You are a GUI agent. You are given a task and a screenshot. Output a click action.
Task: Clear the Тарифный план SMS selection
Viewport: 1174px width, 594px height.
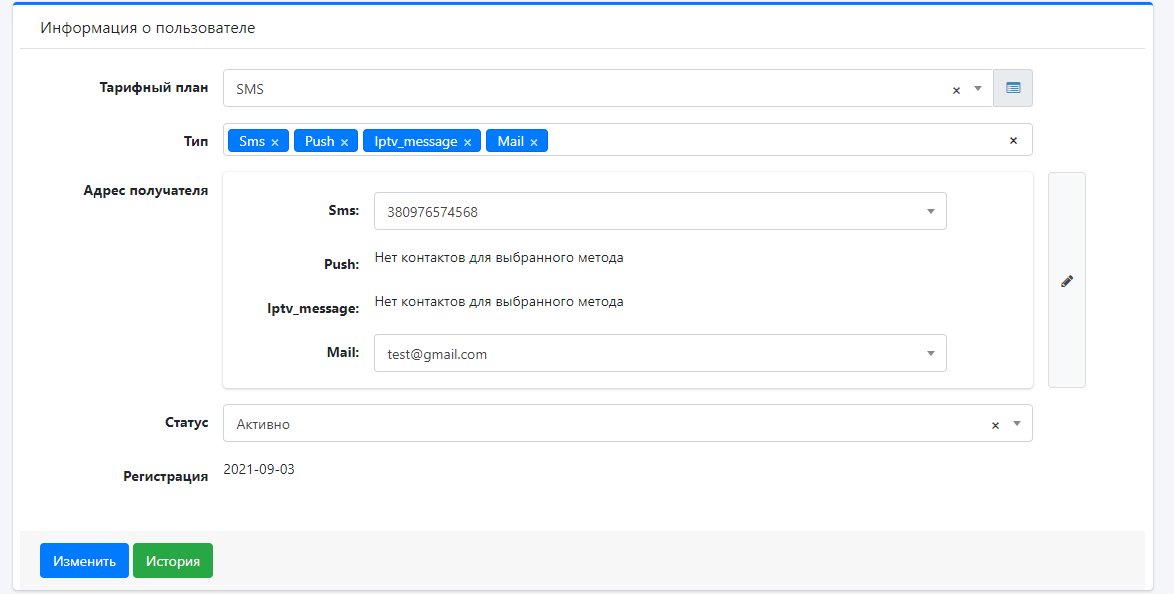click(956, 89)
